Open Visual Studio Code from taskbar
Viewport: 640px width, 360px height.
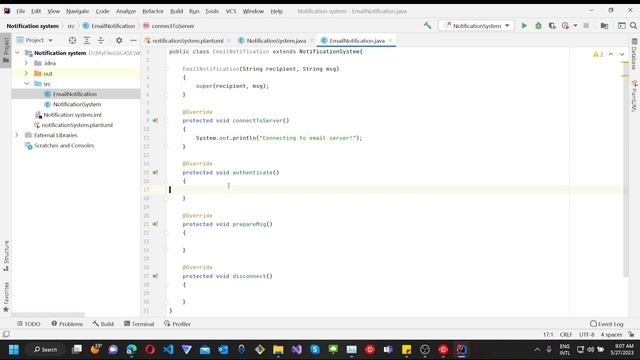(x=168, y=349)
